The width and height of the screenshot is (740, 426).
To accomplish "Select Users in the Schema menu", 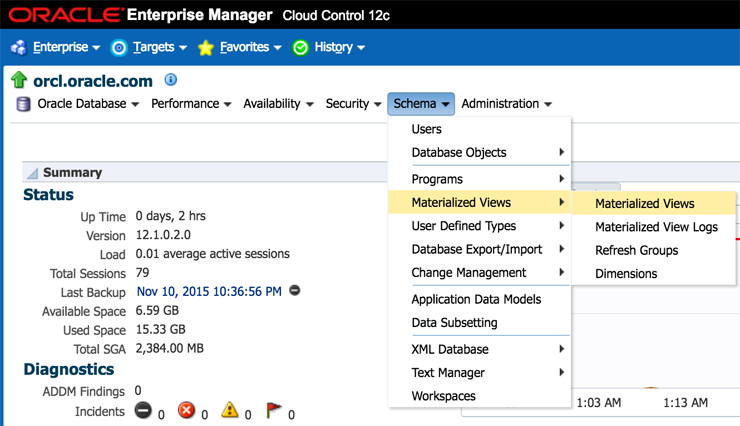I will 426,129.
